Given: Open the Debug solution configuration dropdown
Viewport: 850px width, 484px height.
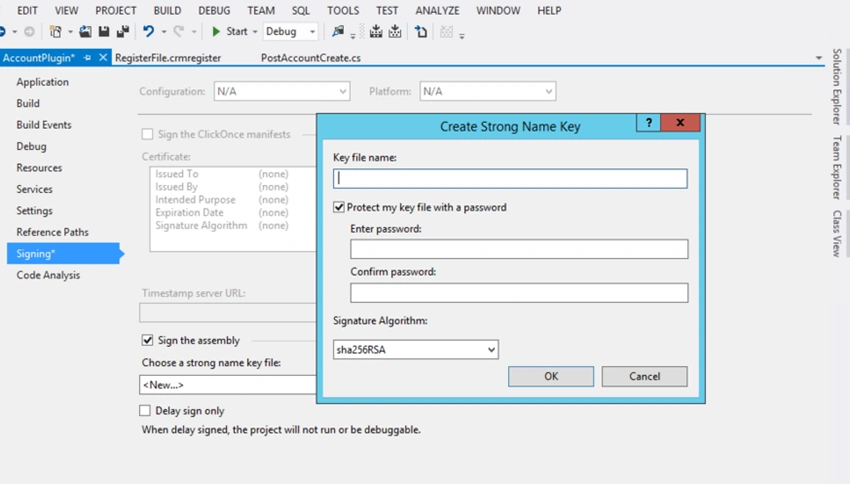Looking at the screenshot, I should pos(291,31).
